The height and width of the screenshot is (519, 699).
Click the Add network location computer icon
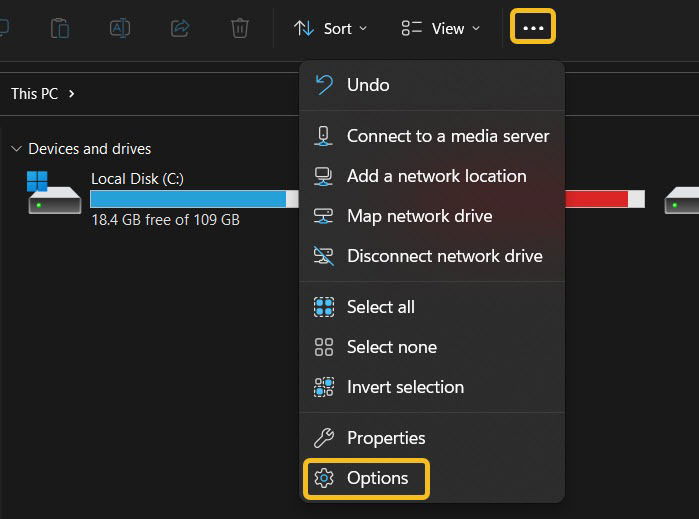[324, 177]
